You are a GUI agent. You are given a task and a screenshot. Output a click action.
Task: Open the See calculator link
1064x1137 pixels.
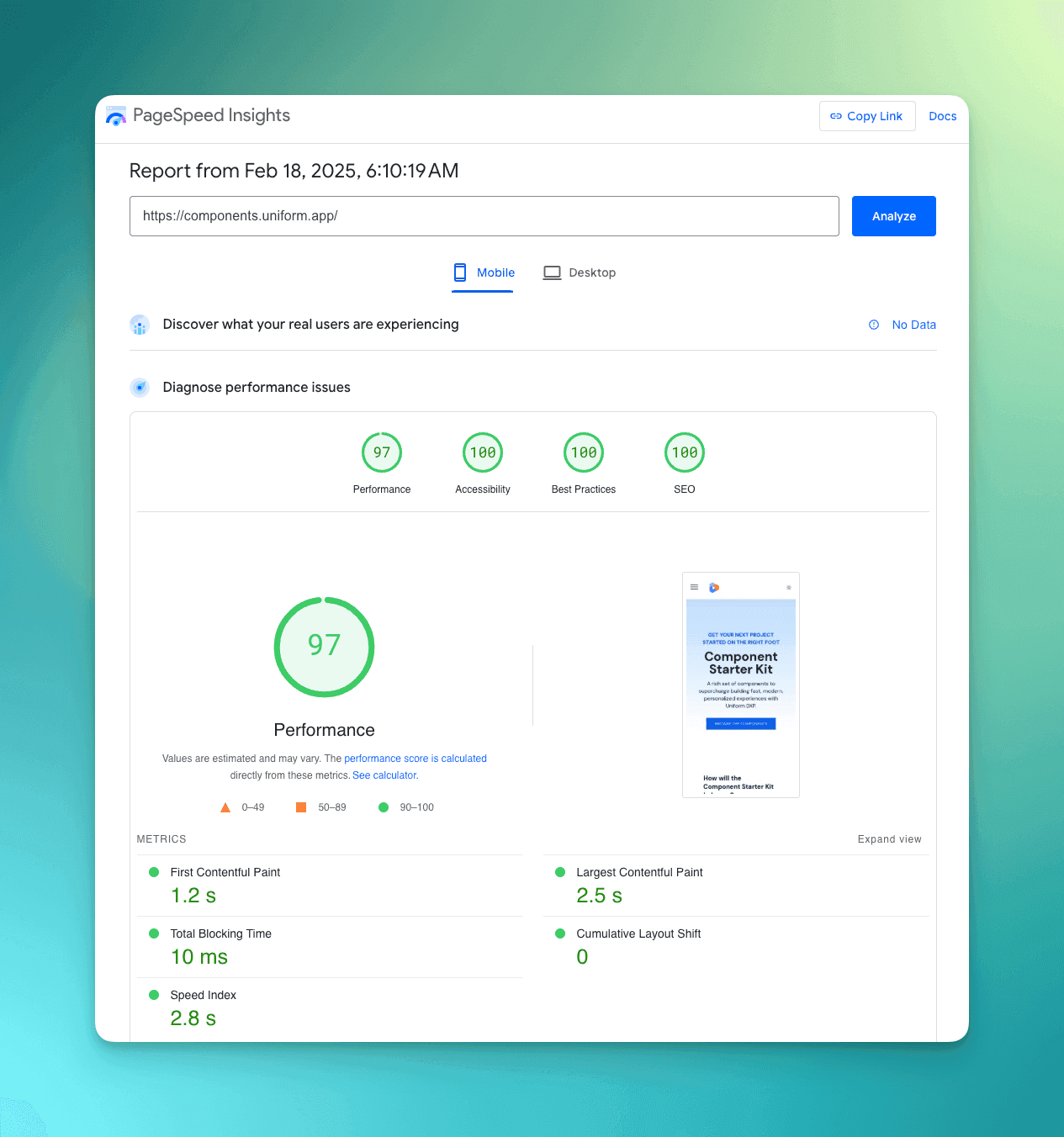(x=385, y=775)
